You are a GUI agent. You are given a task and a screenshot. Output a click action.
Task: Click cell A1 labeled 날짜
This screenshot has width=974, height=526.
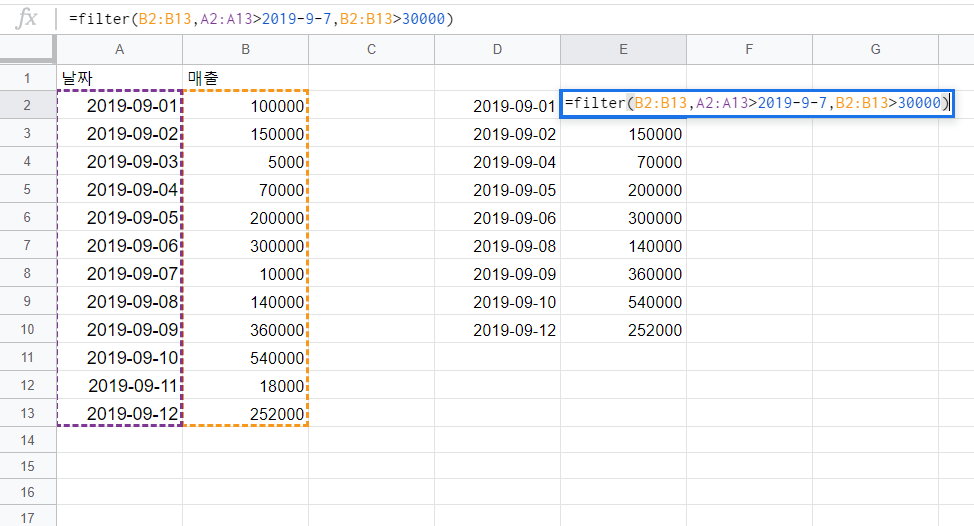coord(119,78)
